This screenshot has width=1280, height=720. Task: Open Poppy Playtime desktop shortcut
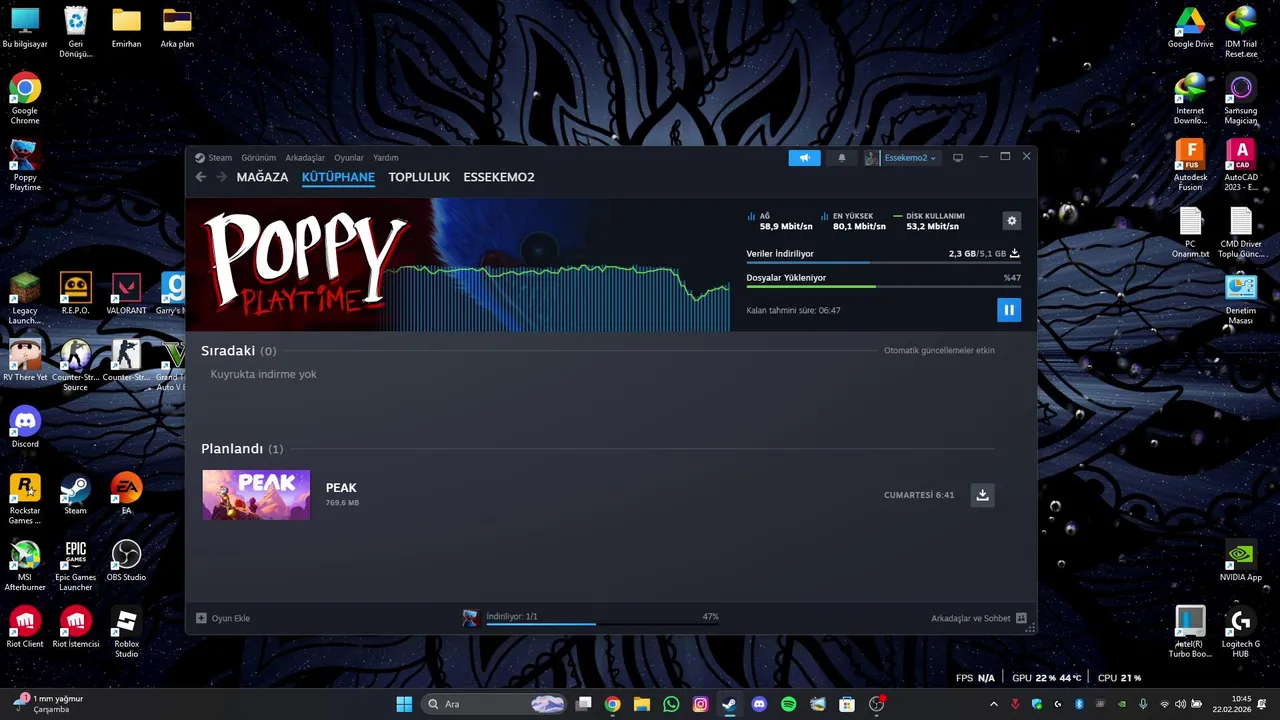pos(25,165)
